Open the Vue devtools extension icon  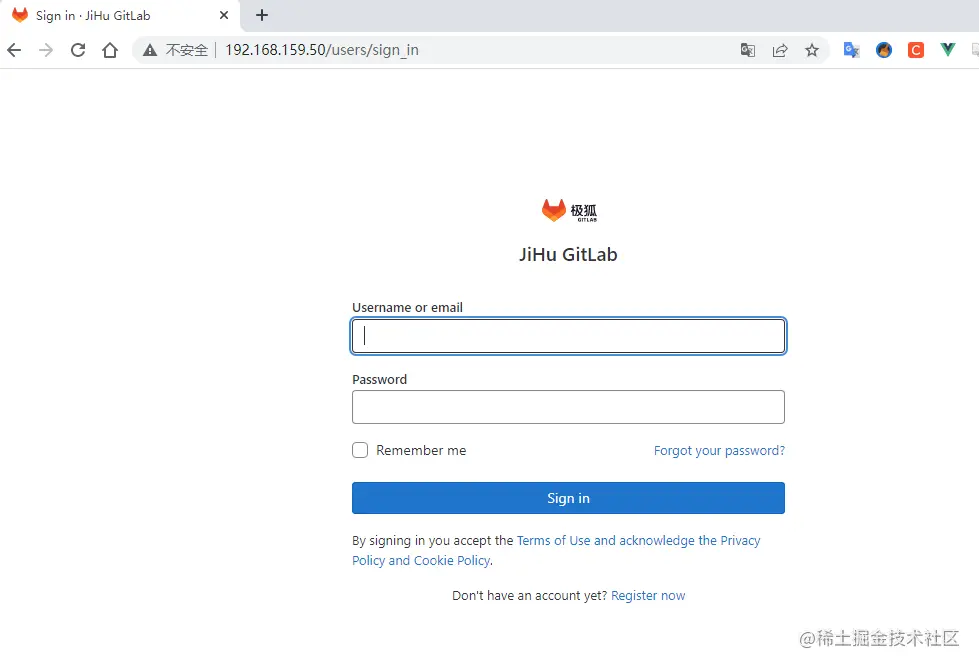[948, 50]
